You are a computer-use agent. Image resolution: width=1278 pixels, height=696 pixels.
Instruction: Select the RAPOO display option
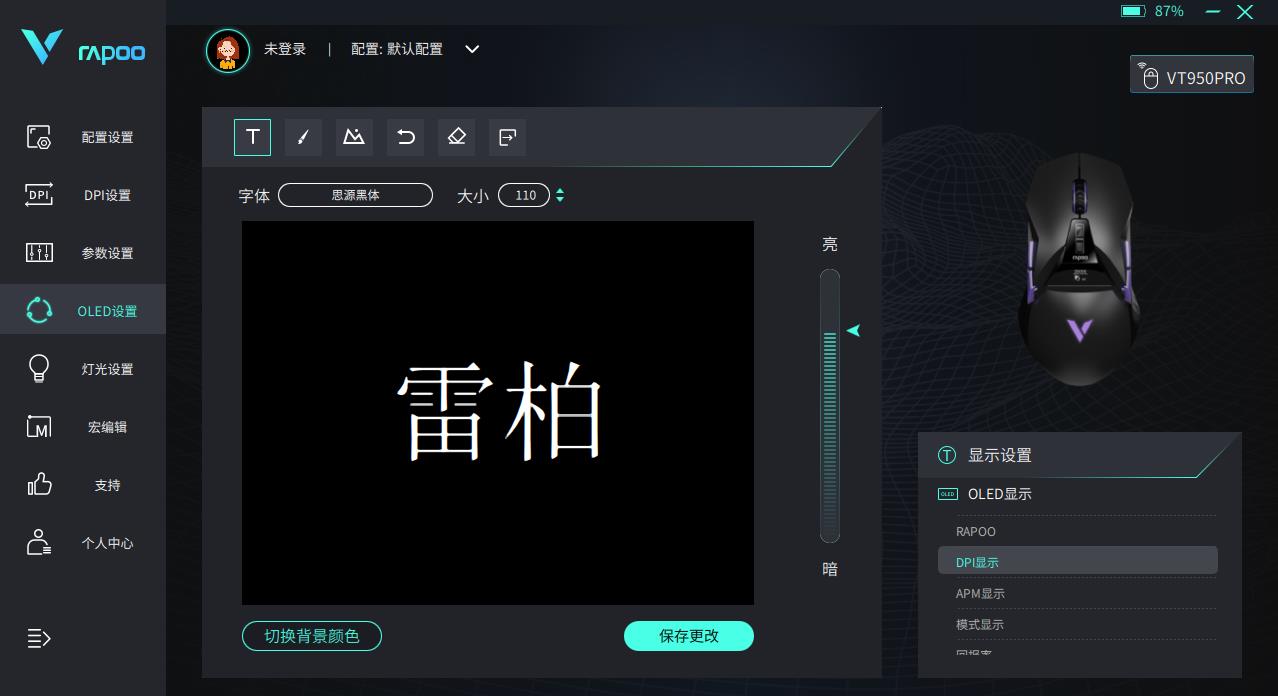[1078, 531]
